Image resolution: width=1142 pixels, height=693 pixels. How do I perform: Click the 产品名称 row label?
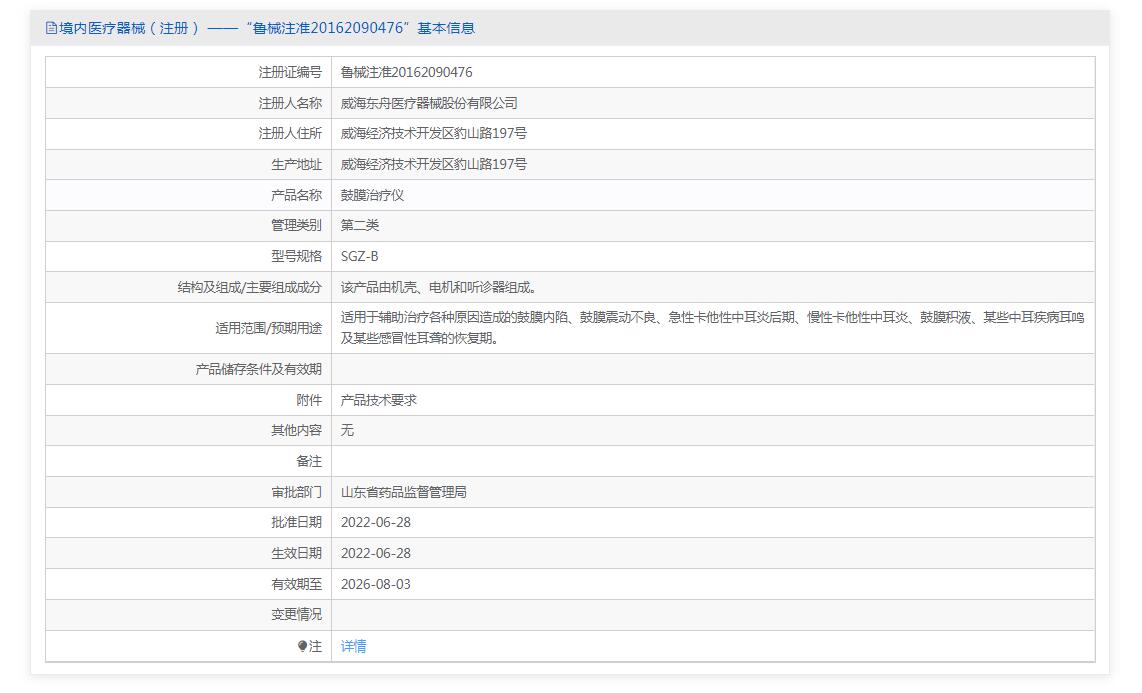296,195
